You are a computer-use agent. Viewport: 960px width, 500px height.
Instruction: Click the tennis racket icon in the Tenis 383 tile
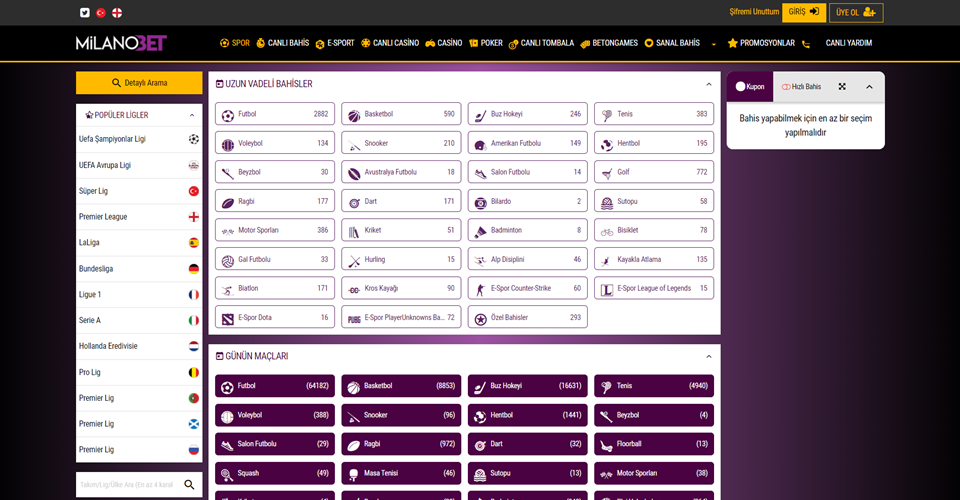pyautogui.click(x=607, y=115)
